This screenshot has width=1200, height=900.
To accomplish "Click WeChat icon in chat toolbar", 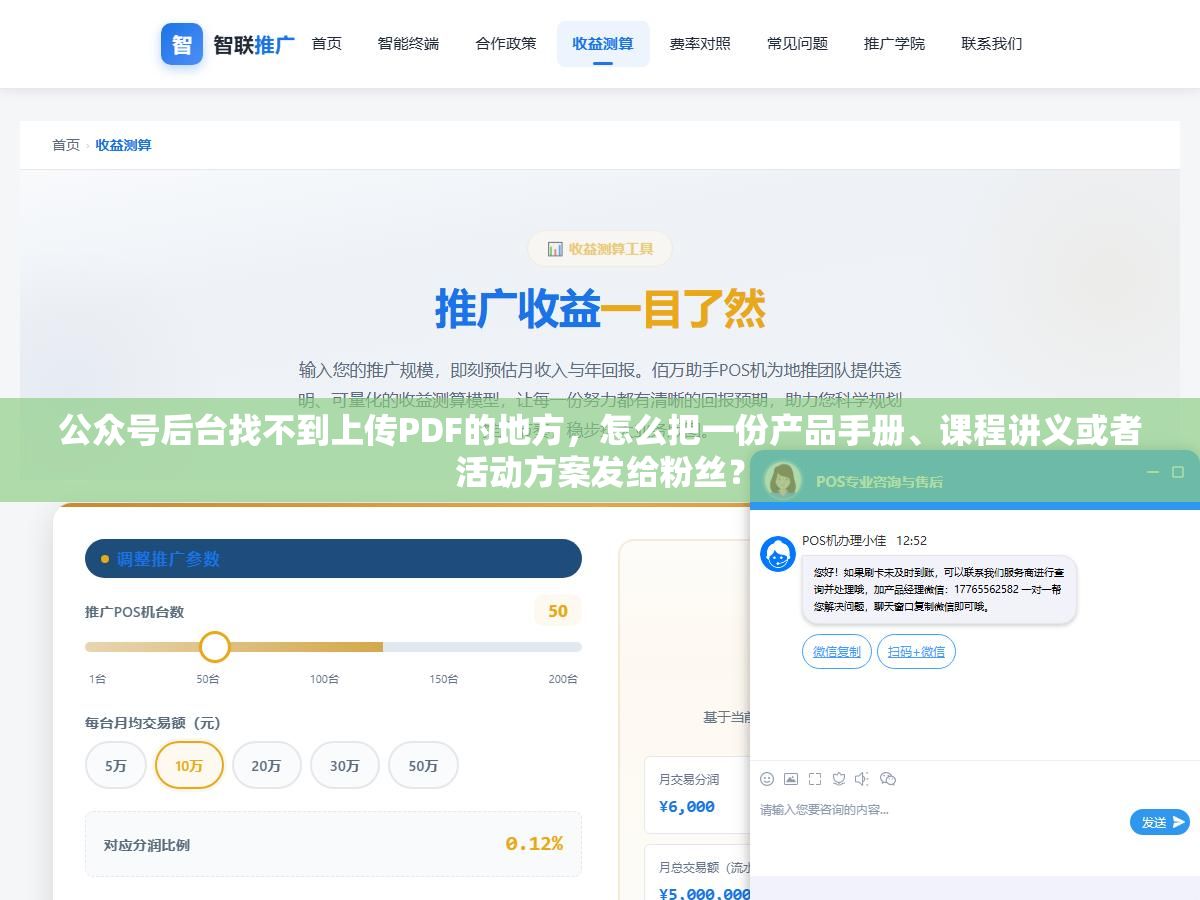I will (888, 779).
